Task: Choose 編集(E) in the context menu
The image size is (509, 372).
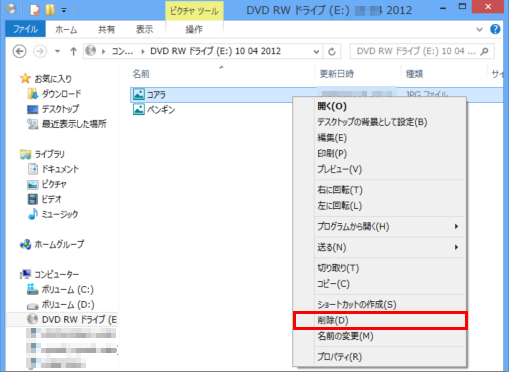Action: click(x=379, y=138)
